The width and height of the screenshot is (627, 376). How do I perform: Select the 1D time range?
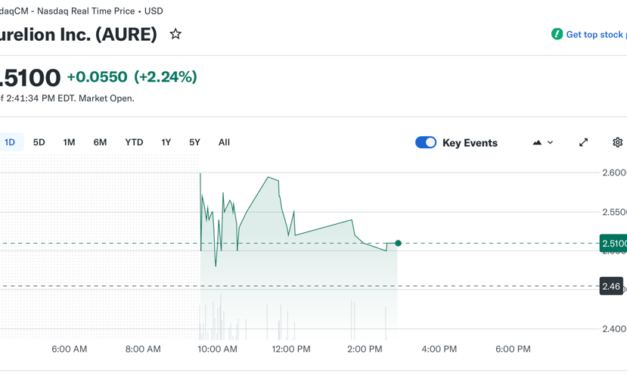pos(10,142)
